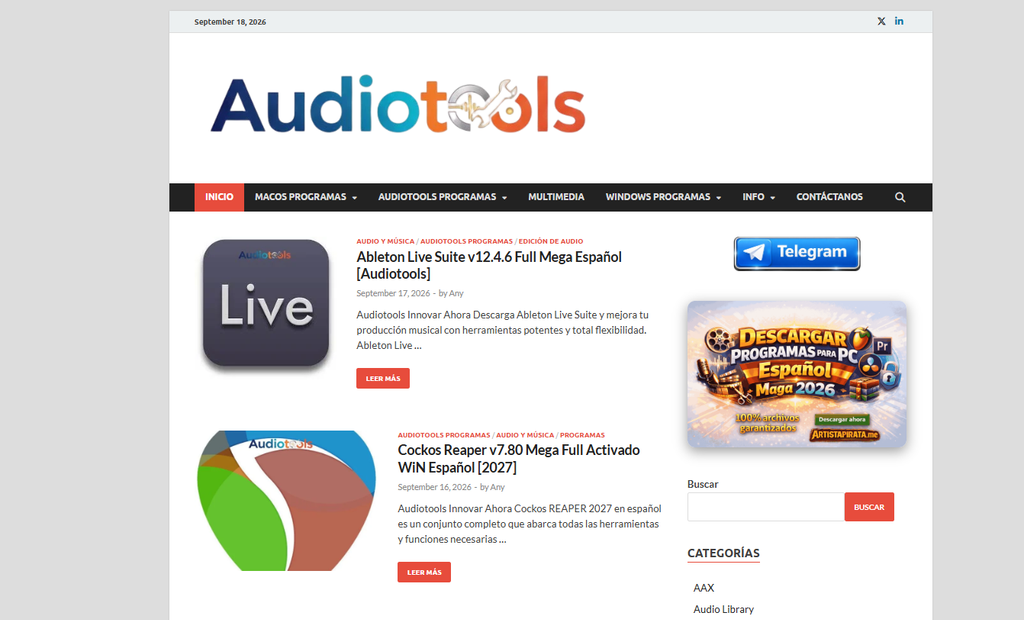Click the red BUSCAR button
Image resolution: width=1024 pixels, height=620 pixels.
[x=869, y=507]
